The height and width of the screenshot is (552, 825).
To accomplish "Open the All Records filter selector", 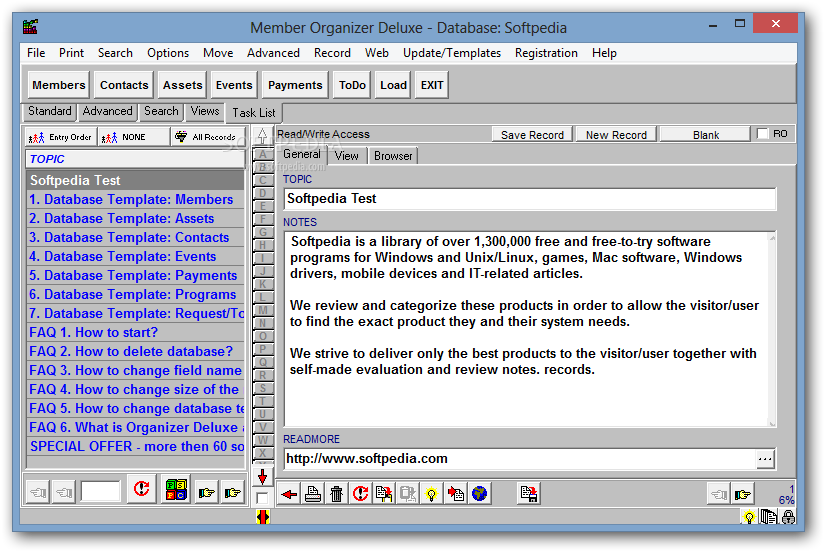I will coord(208,137).
